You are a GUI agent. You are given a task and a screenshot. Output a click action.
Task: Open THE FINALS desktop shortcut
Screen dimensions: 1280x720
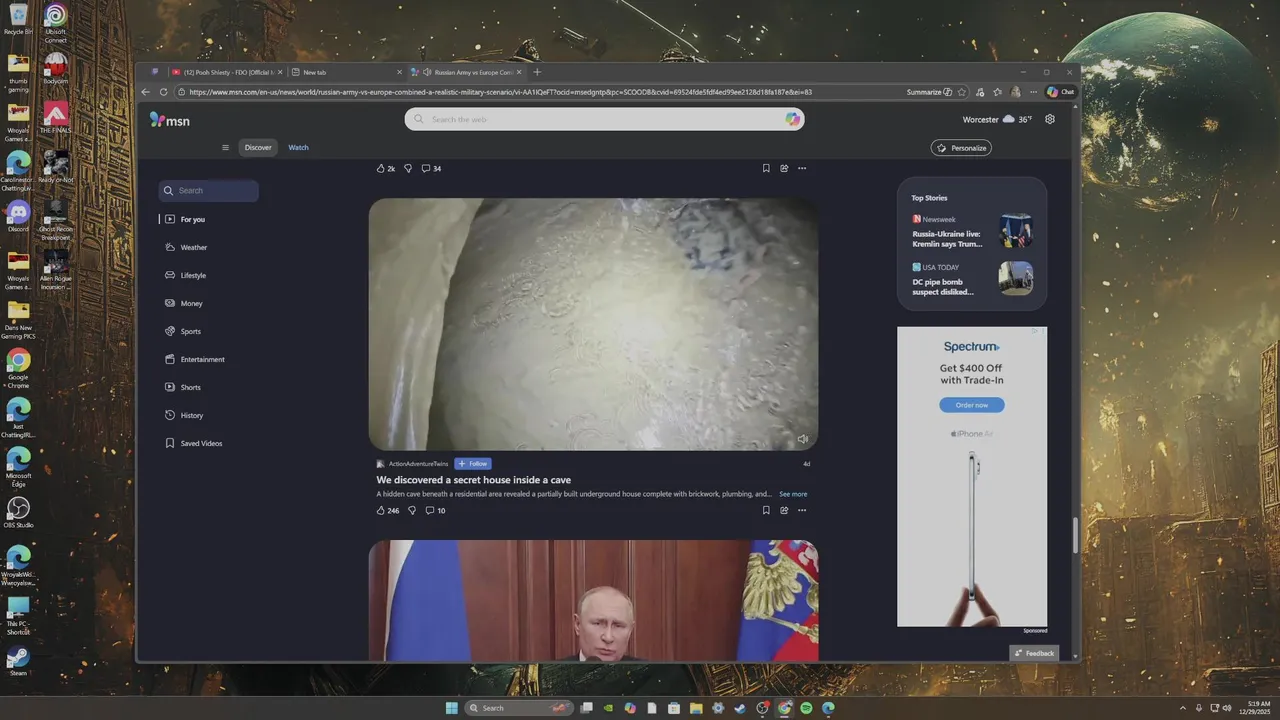(56, 116)
